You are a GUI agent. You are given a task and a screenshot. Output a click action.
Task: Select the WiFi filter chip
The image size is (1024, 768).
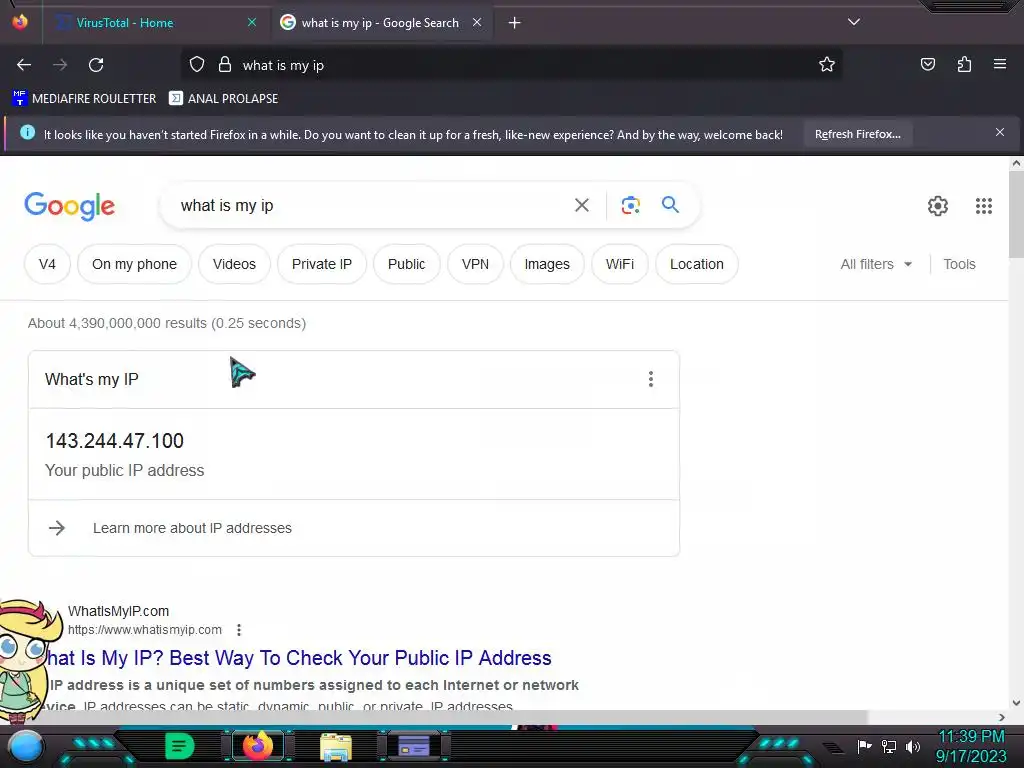tap(620, 264)
